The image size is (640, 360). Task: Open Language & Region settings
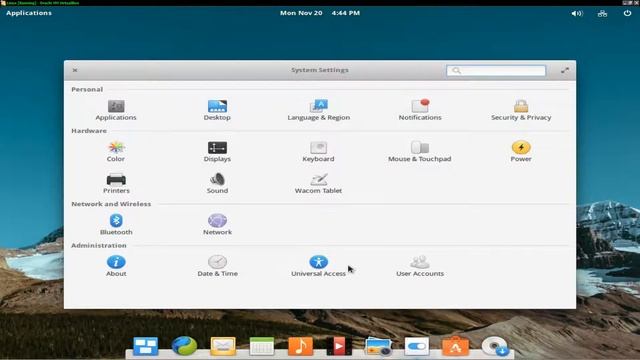tap(318, 110)
